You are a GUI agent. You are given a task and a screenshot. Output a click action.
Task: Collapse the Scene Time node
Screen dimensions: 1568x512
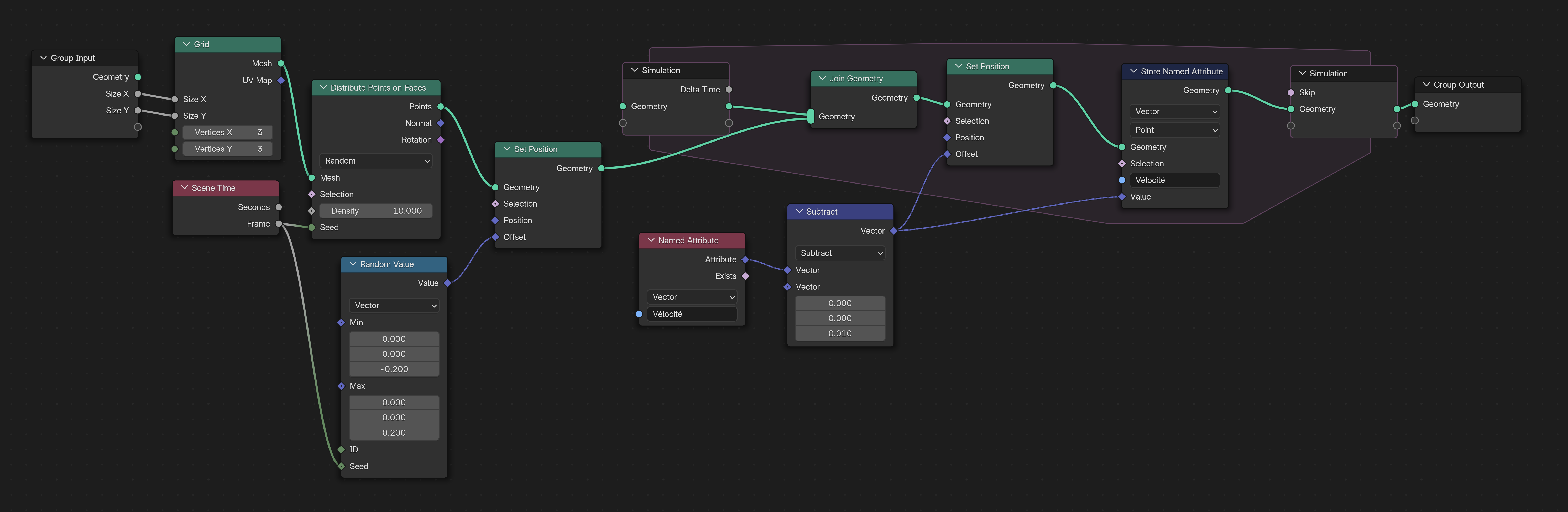pyautogui.click(x=184, y=188)
